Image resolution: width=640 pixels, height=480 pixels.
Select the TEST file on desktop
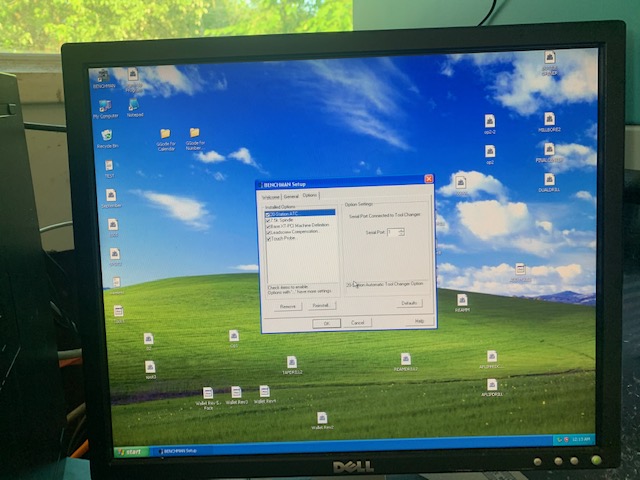point(109,169)
